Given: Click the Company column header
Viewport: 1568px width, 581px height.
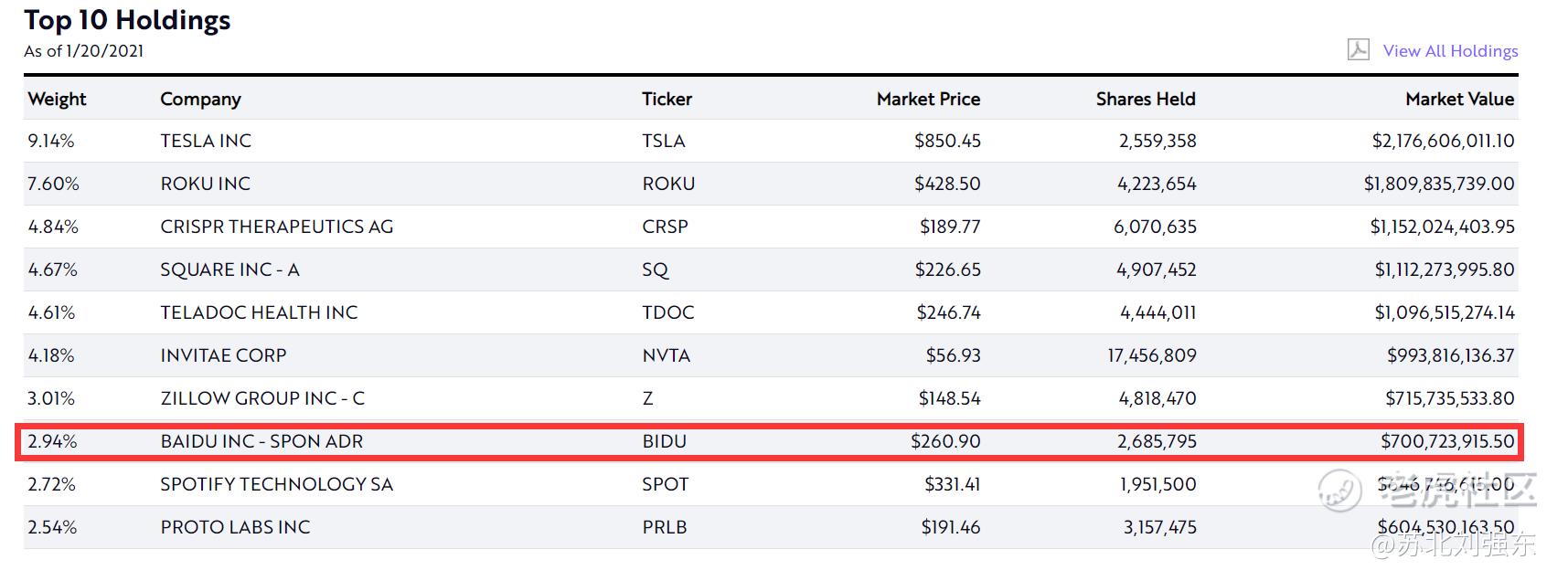Looking at the screenshot, I should [200, 99].
